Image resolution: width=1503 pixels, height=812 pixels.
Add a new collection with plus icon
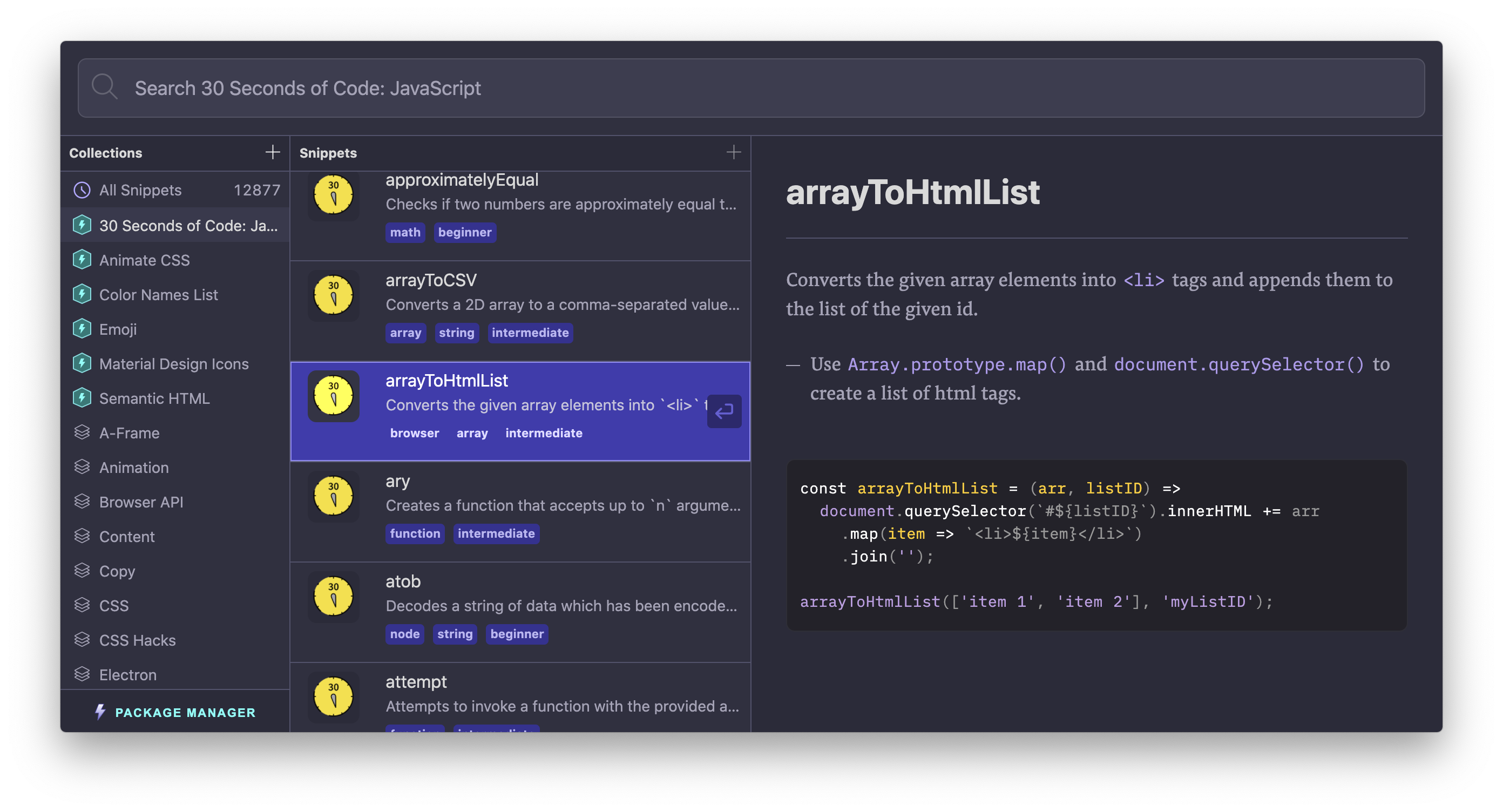[273, 153]
